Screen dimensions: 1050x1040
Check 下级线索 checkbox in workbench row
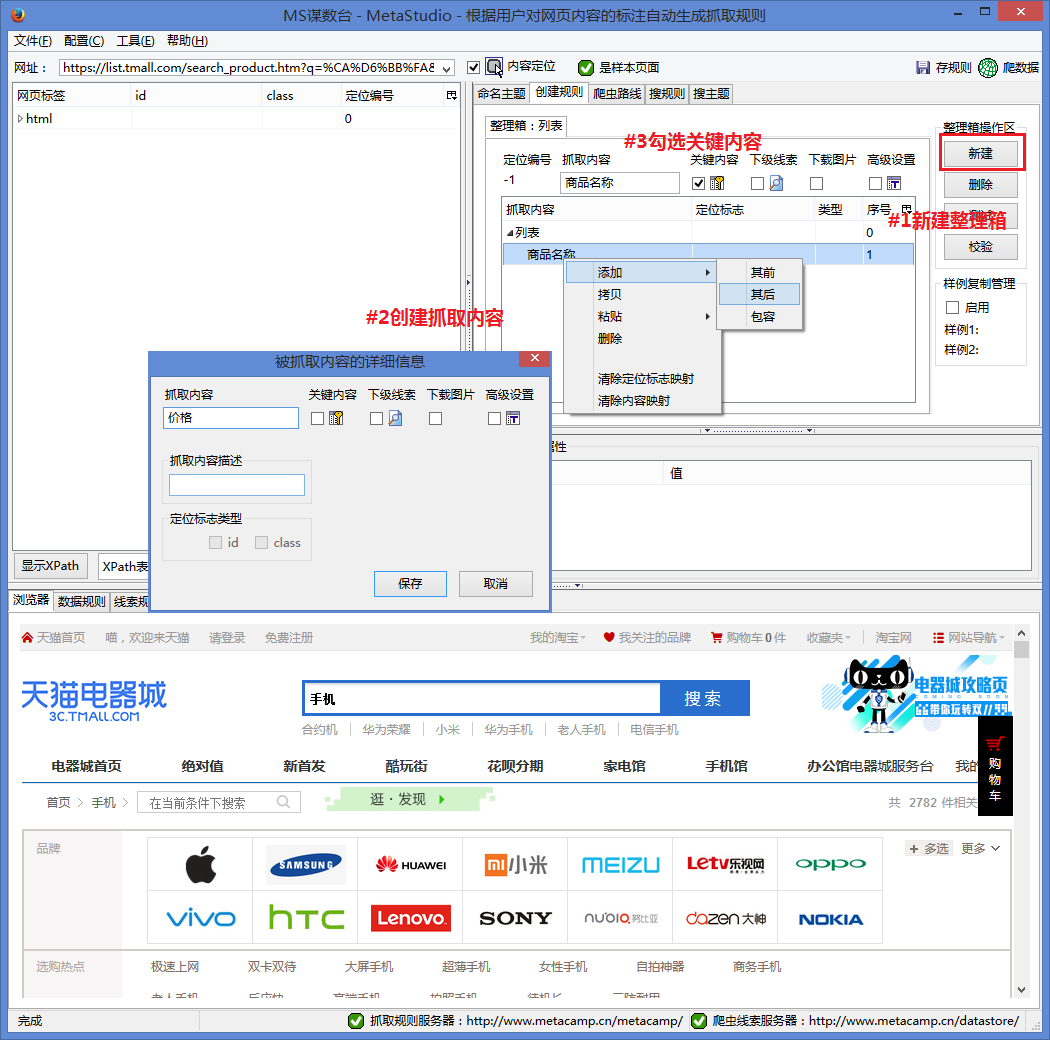click(757, 183)
